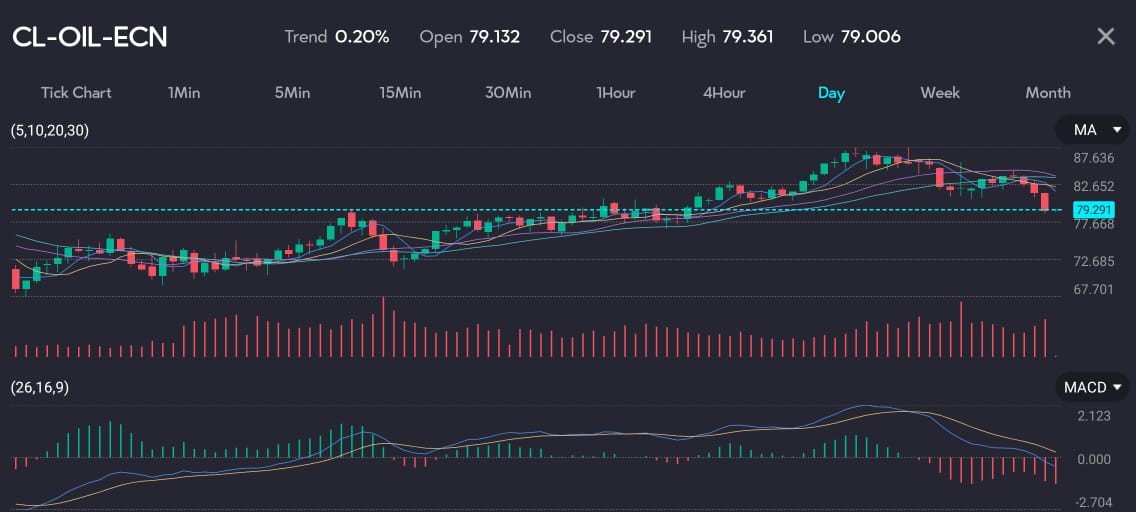
Task: Choose the 30Min timeframe
Action: point(508,92)
